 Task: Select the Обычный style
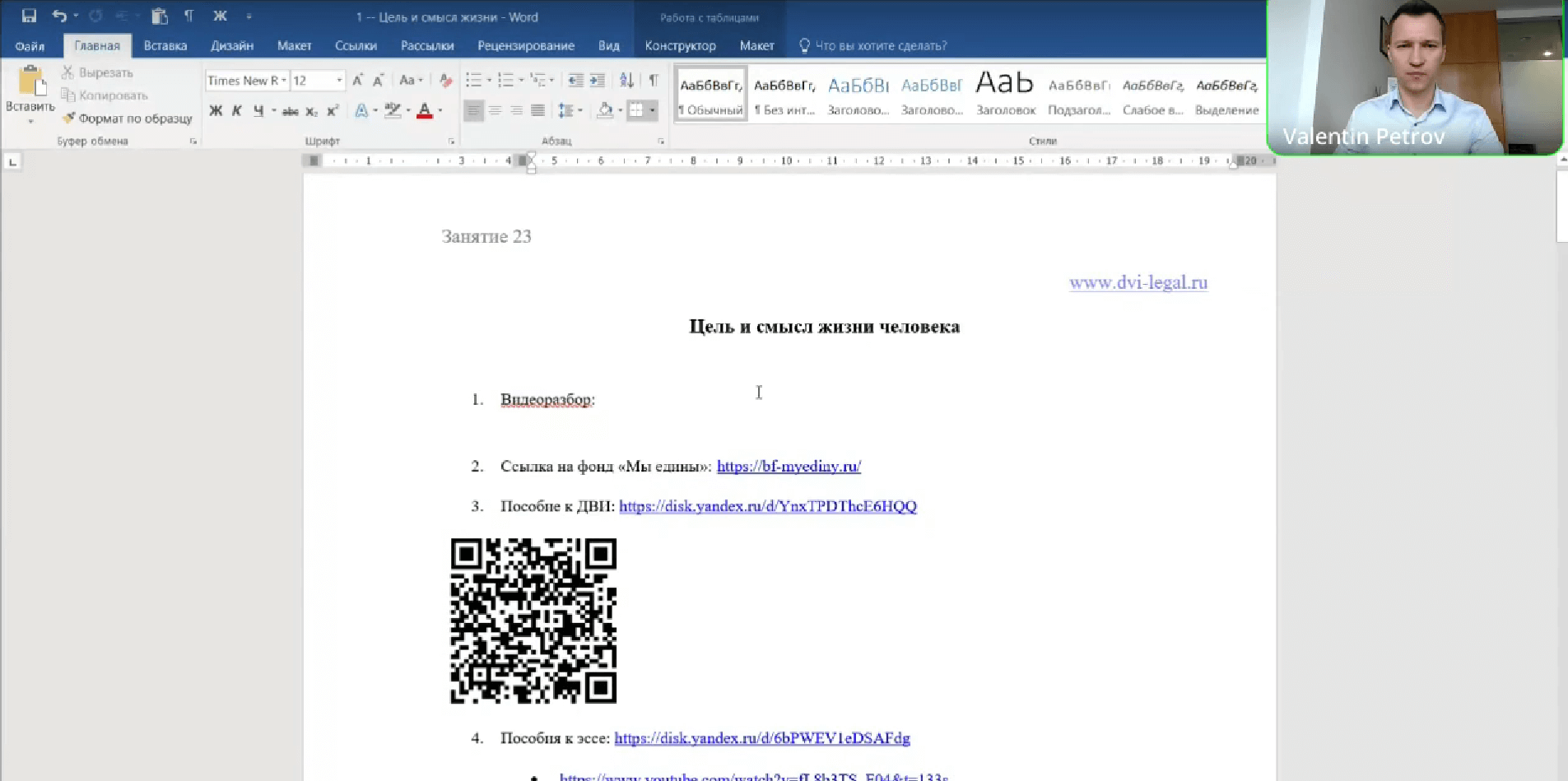tap(711, 95)
